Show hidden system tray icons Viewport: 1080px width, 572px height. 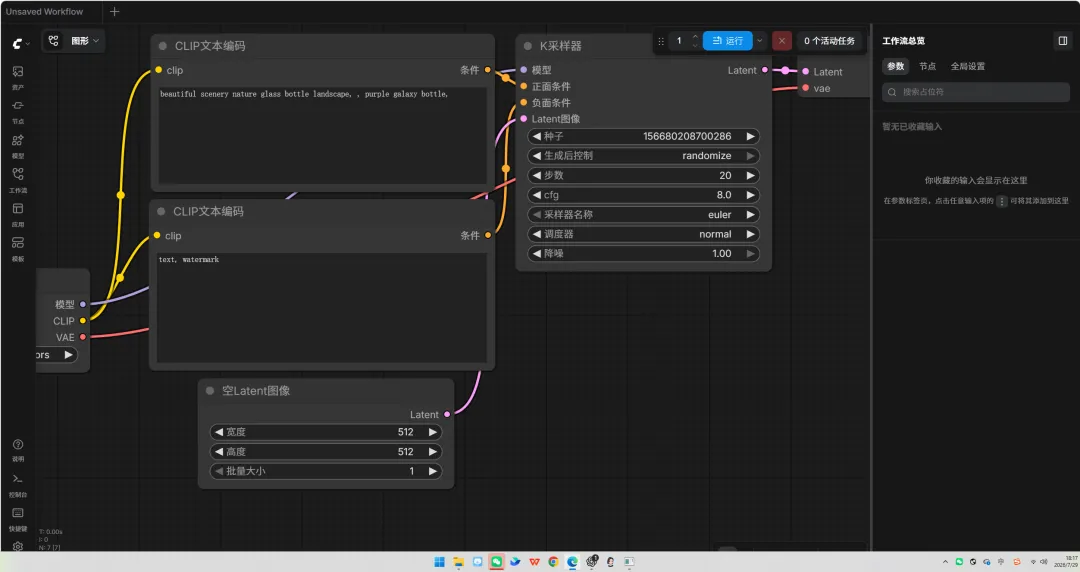(945, 562)
